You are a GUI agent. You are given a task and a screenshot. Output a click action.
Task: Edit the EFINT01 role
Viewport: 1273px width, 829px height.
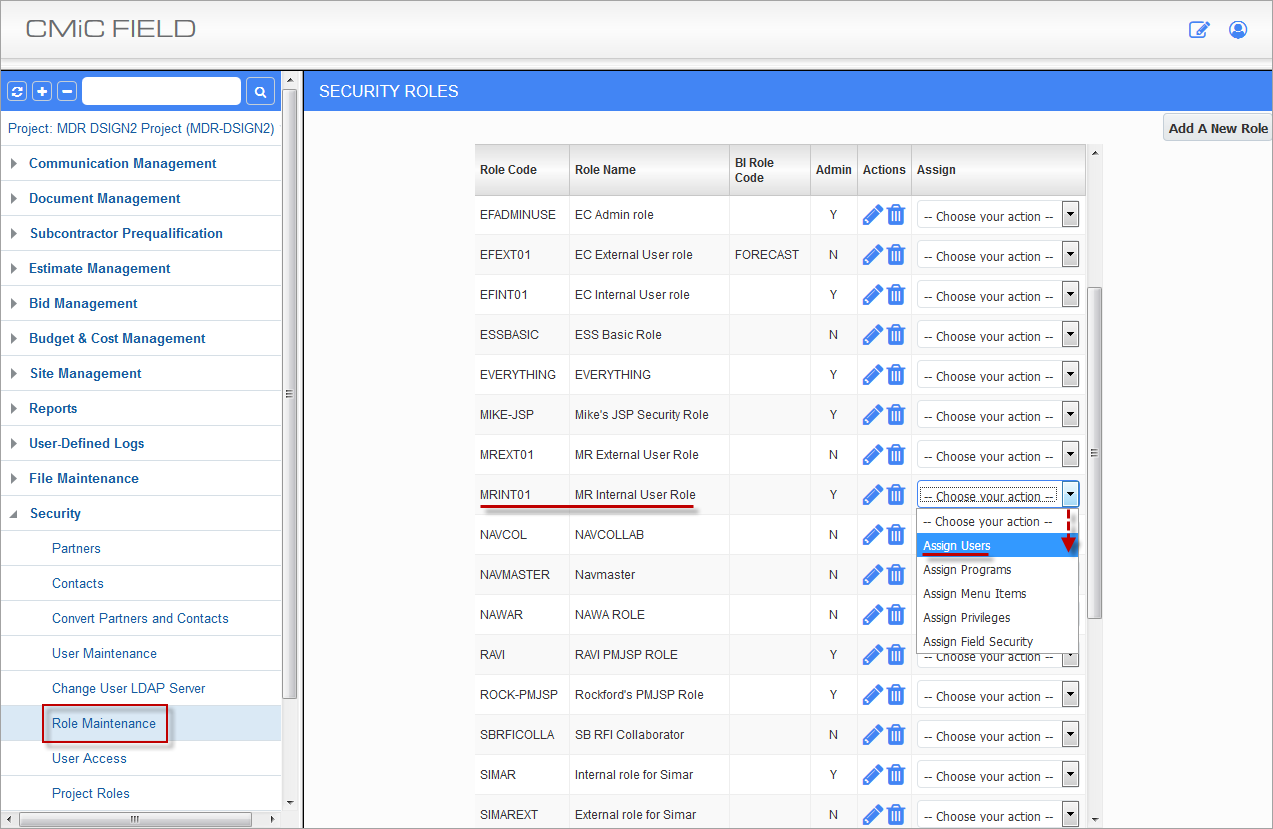point(873,295)
